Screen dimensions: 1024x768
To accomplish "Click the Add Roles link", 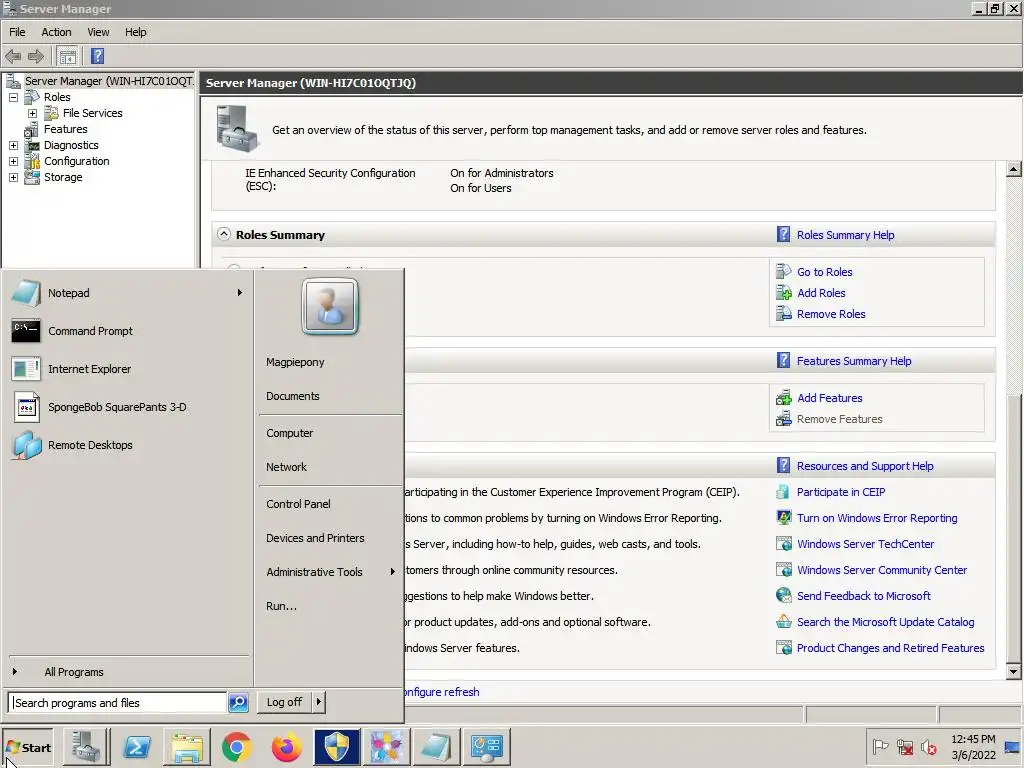I will pos(821,293).
